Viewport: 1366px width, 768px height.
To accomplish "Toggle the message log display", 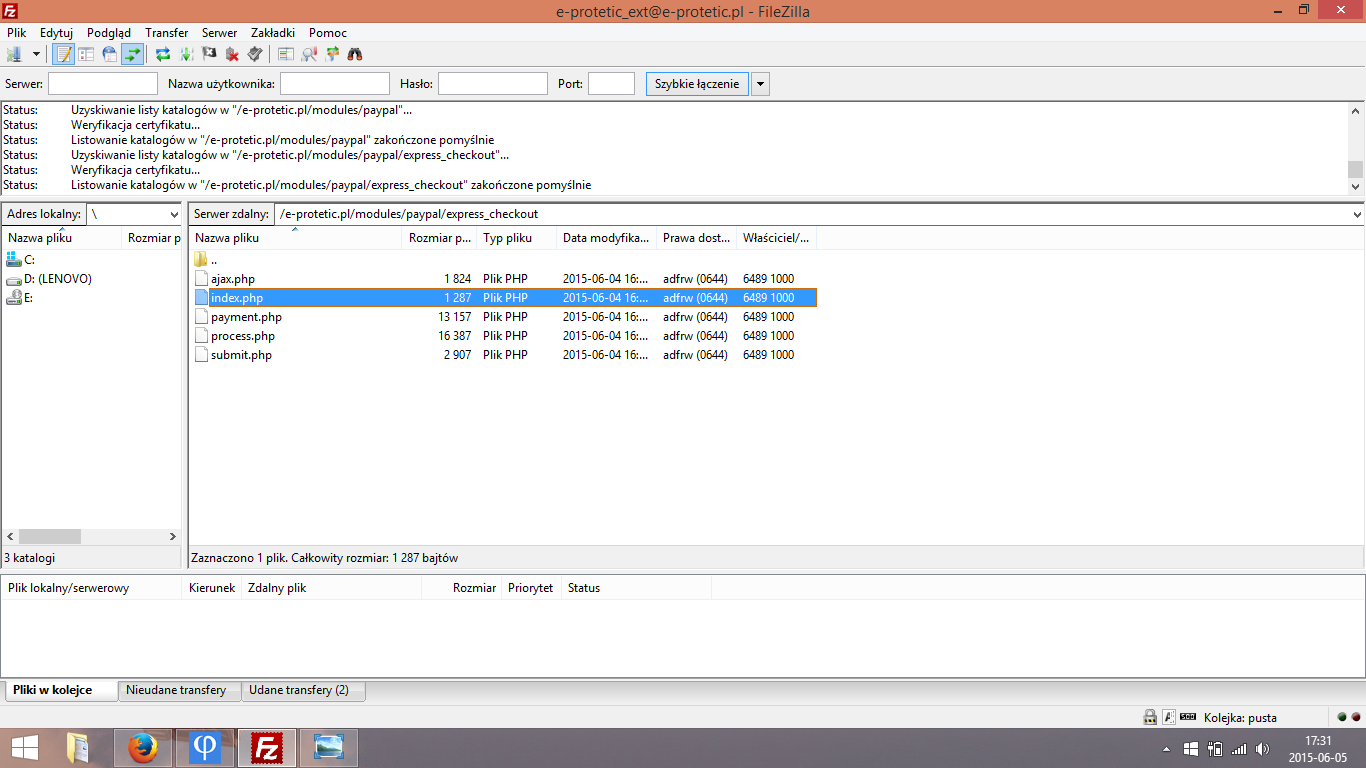I will 64,54.
